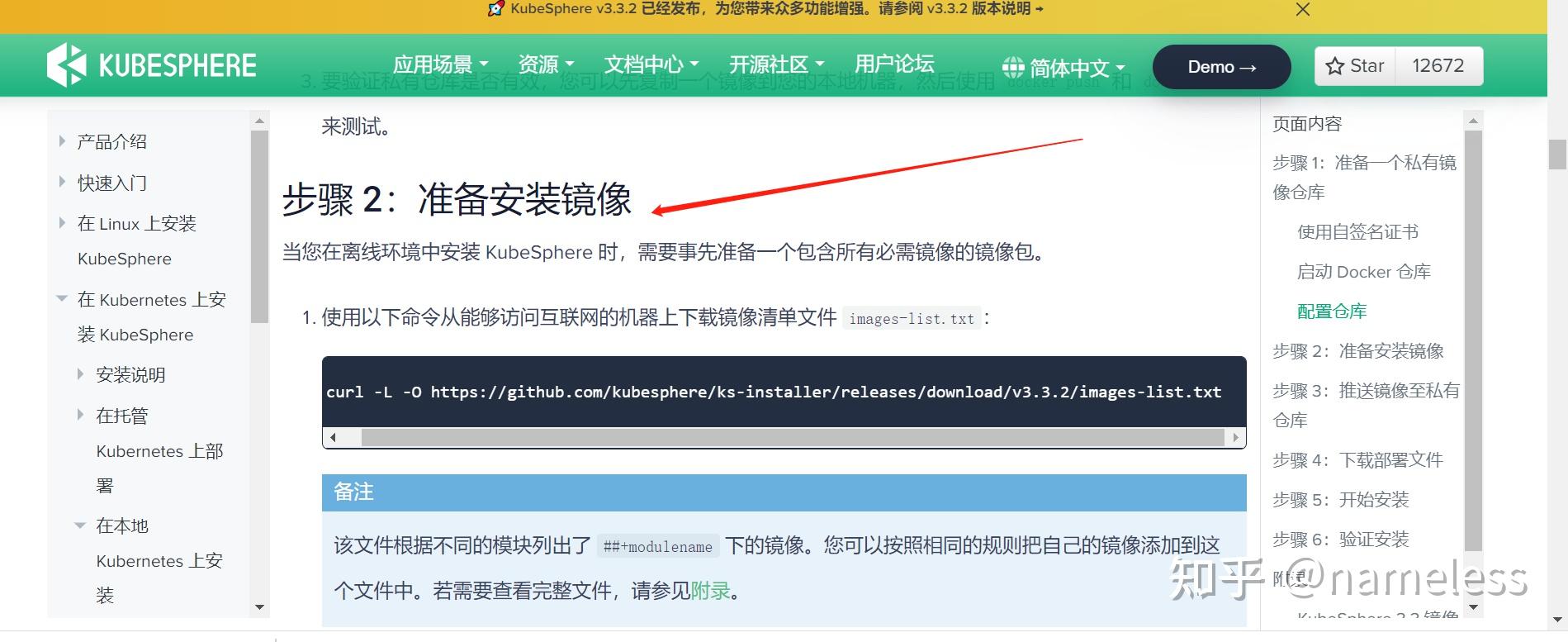Click the browser page scrollbar thumb
The height and width of the screenshot is (642, 1568).
pyautogui.click(x=1557, y=155)
